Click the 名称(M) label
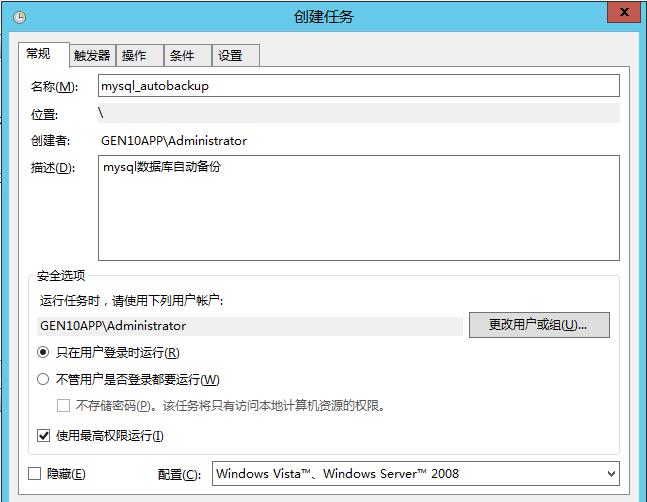Screen dimensions: 647x502 pos(54,87)
